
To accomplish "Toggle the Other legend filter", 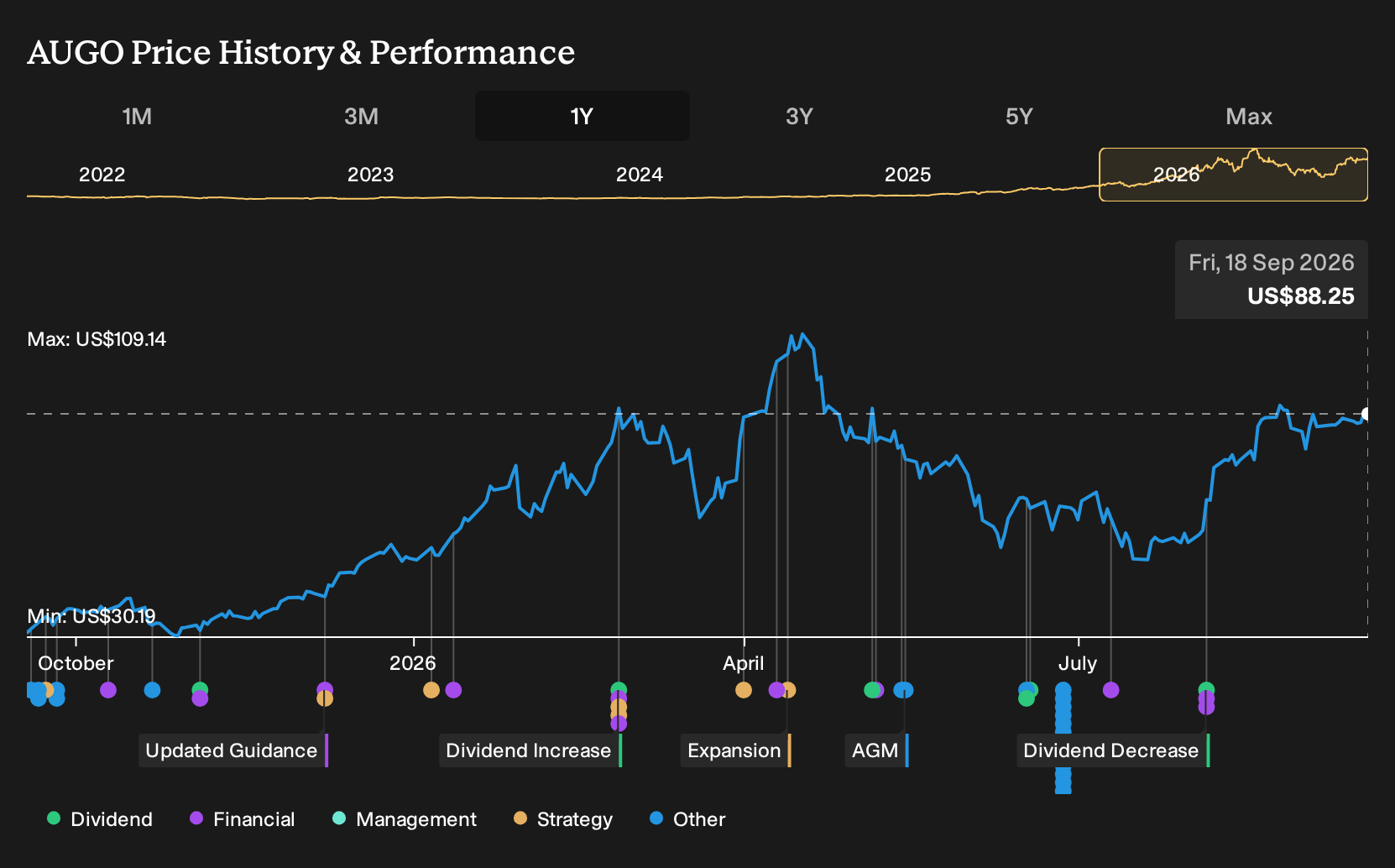I will [687, 819].
